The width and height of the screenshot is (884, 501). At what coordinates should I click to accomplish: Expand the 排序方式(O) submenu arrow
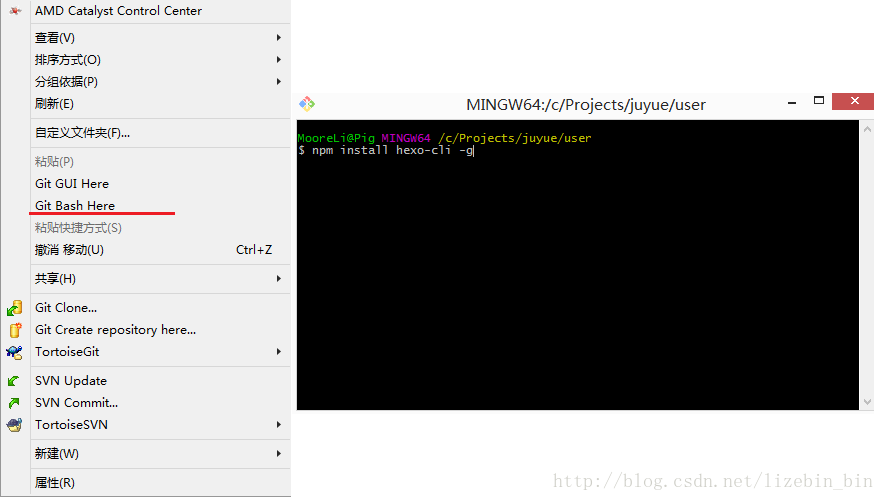point(279,60)
